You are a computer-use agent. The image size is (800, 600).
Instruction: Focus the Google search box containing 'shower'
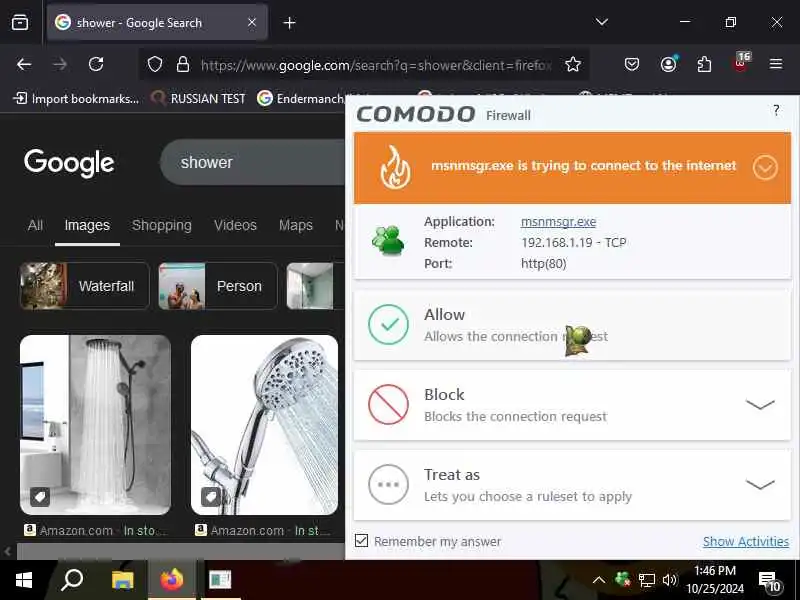pyautogui.click(x=253, y=162)
